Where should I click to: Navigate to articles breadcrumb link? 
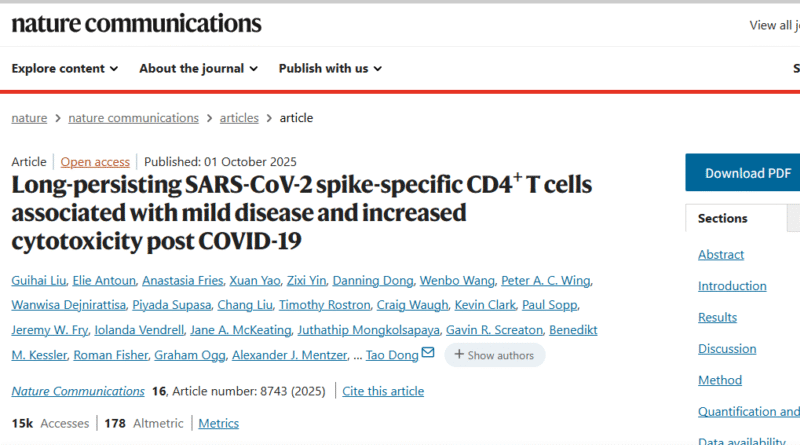point(239,118)
